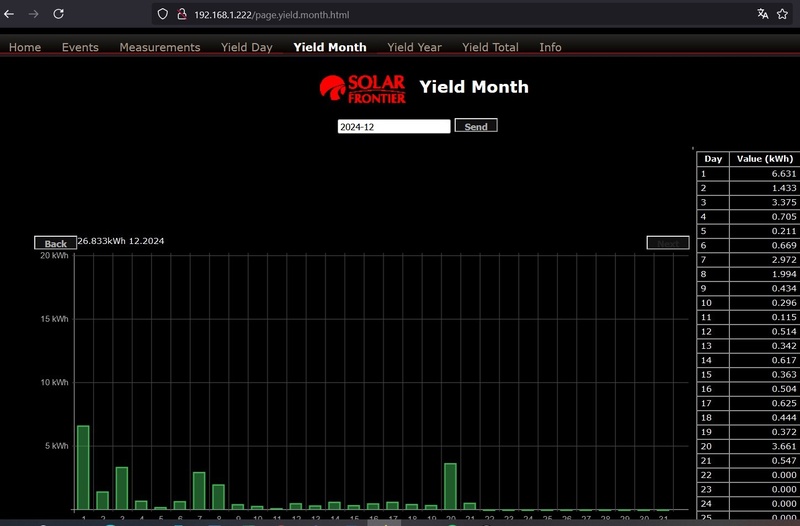Click the day 20 bar in chart

[x=451, y=486]
